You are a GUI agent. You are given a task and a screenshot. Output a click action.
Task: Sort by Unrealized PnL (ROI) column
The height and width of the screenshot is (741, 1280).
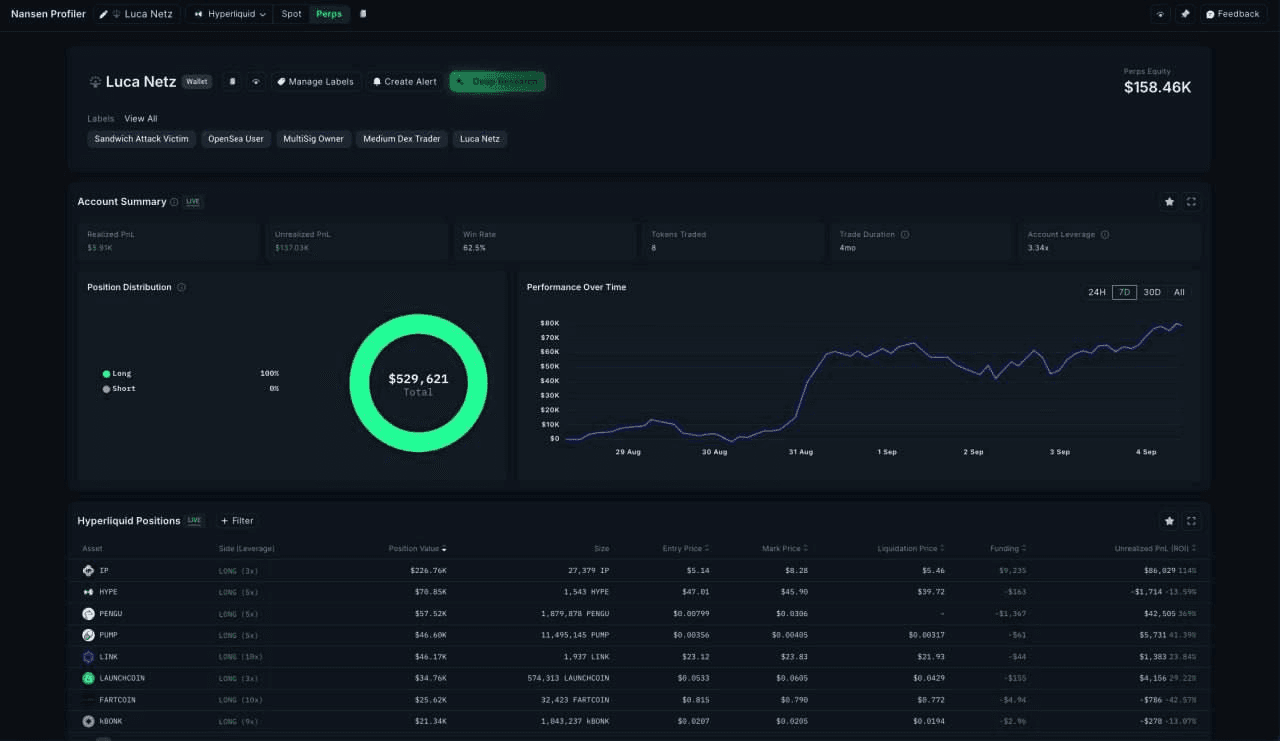[x=1156, y=549]
